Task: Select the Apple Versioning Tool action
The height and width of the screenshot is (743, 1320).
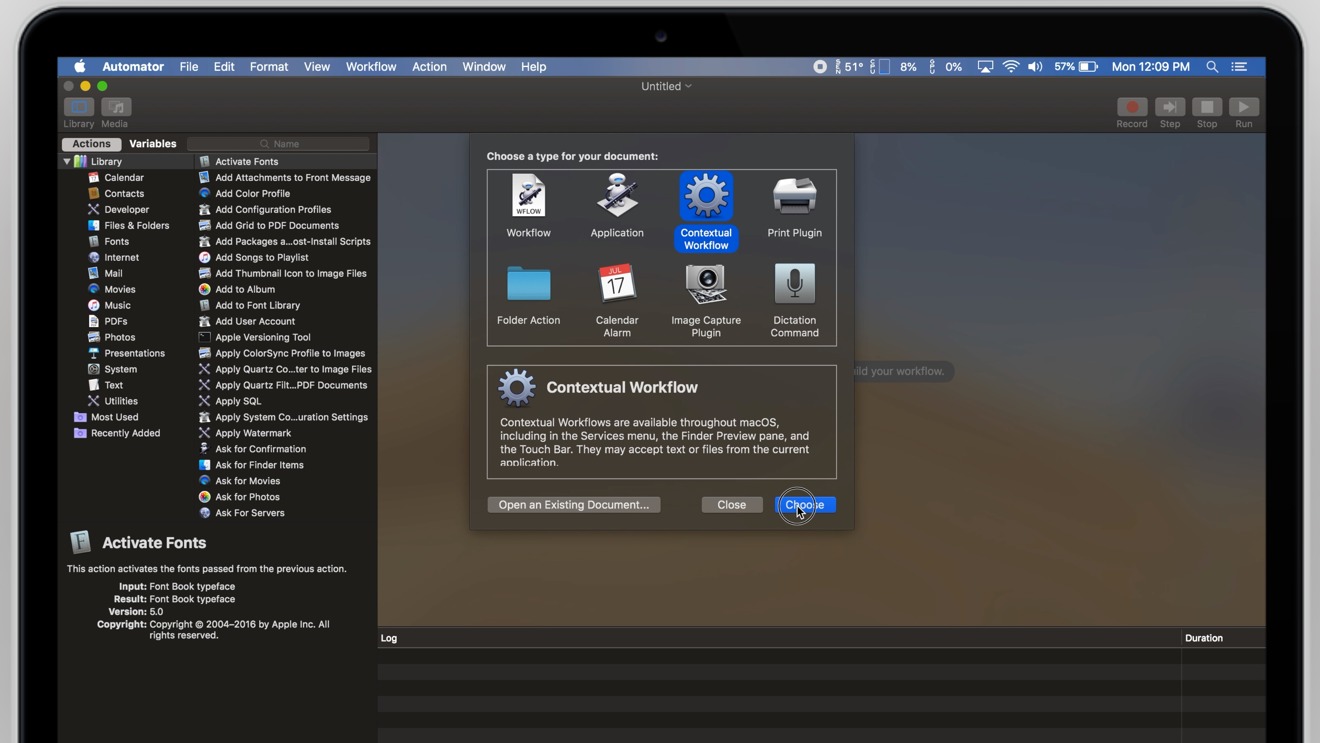Action: pos(263,337)
